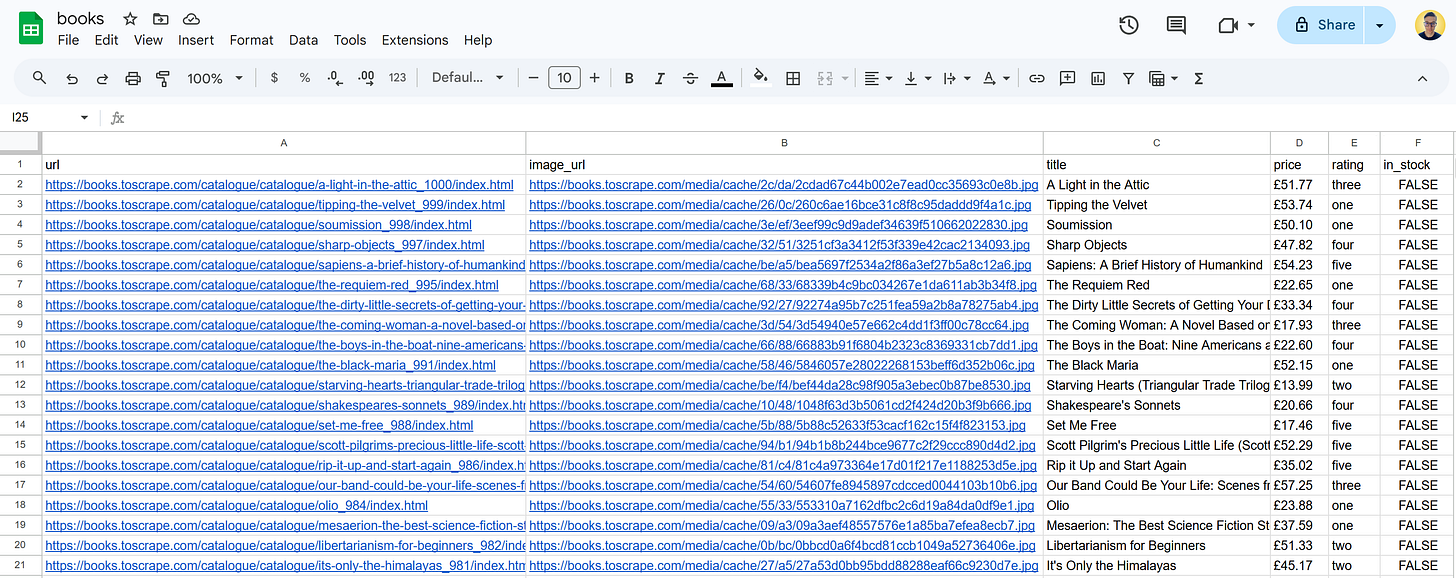Screen dimensions: 1456x578
Task: Open the Share options dropdown arrow
Action: click(1381, 25)
